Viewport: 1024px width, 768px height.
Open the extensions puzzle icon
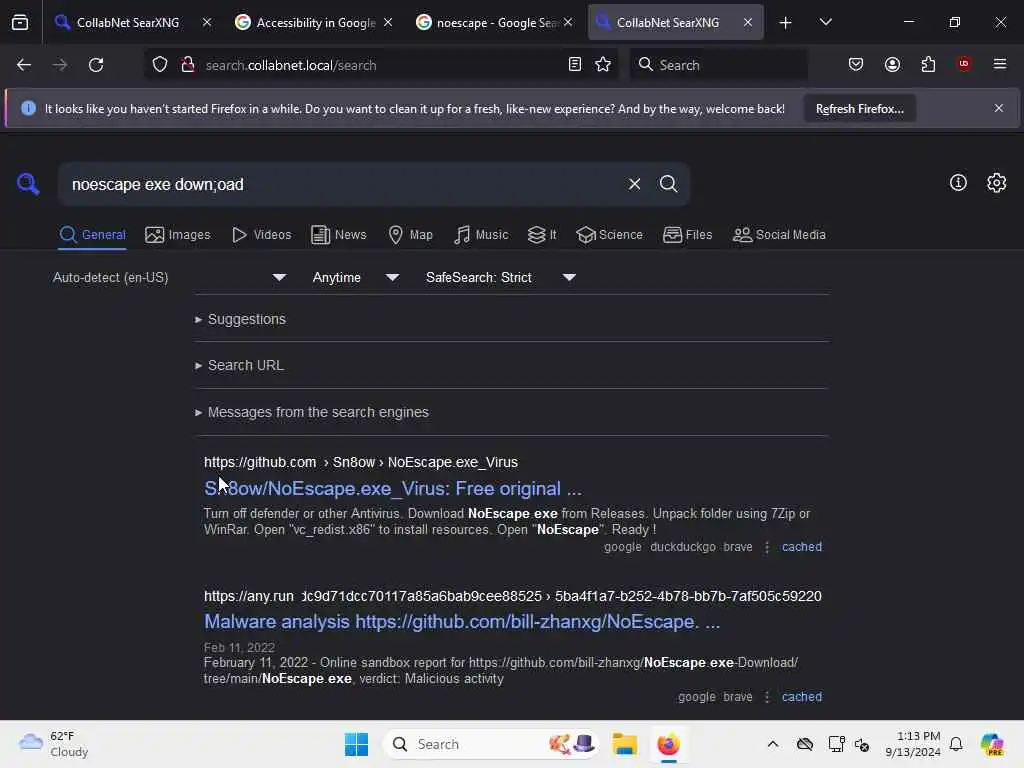tap(928, 65)
